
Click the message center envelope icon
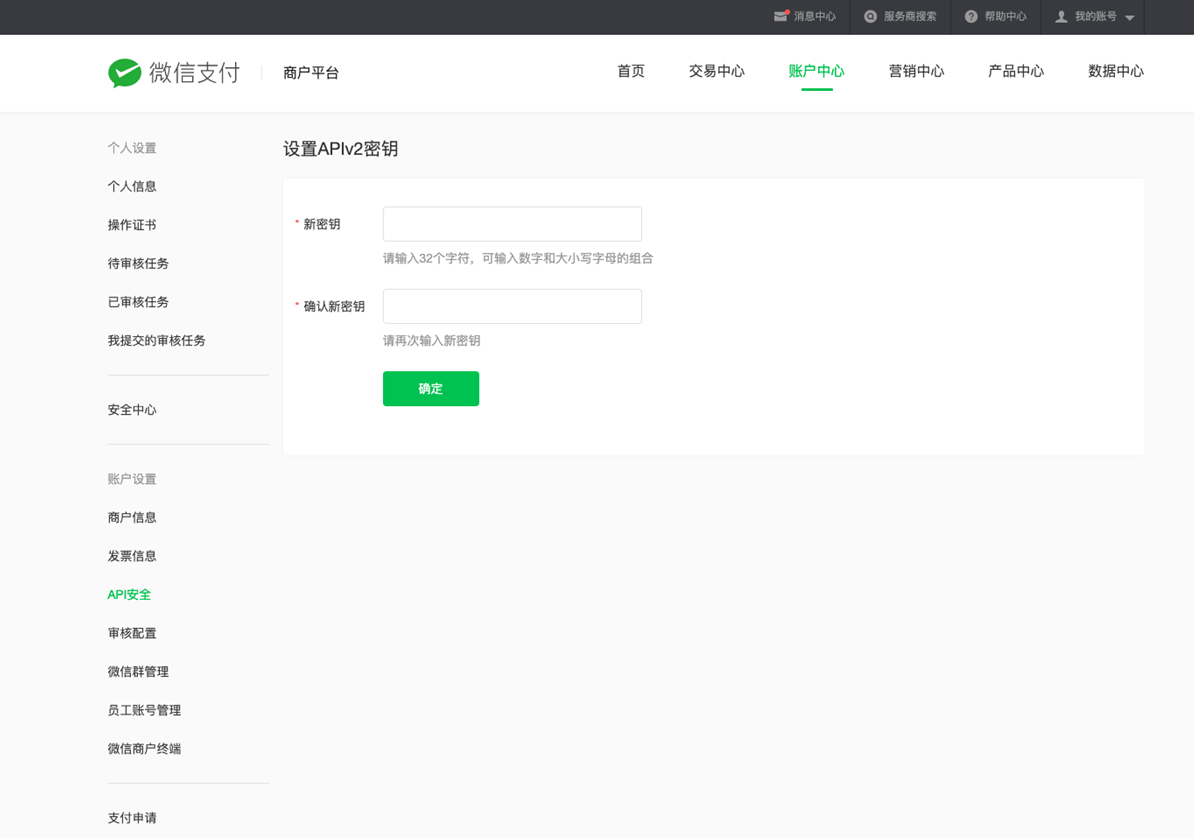781,16
